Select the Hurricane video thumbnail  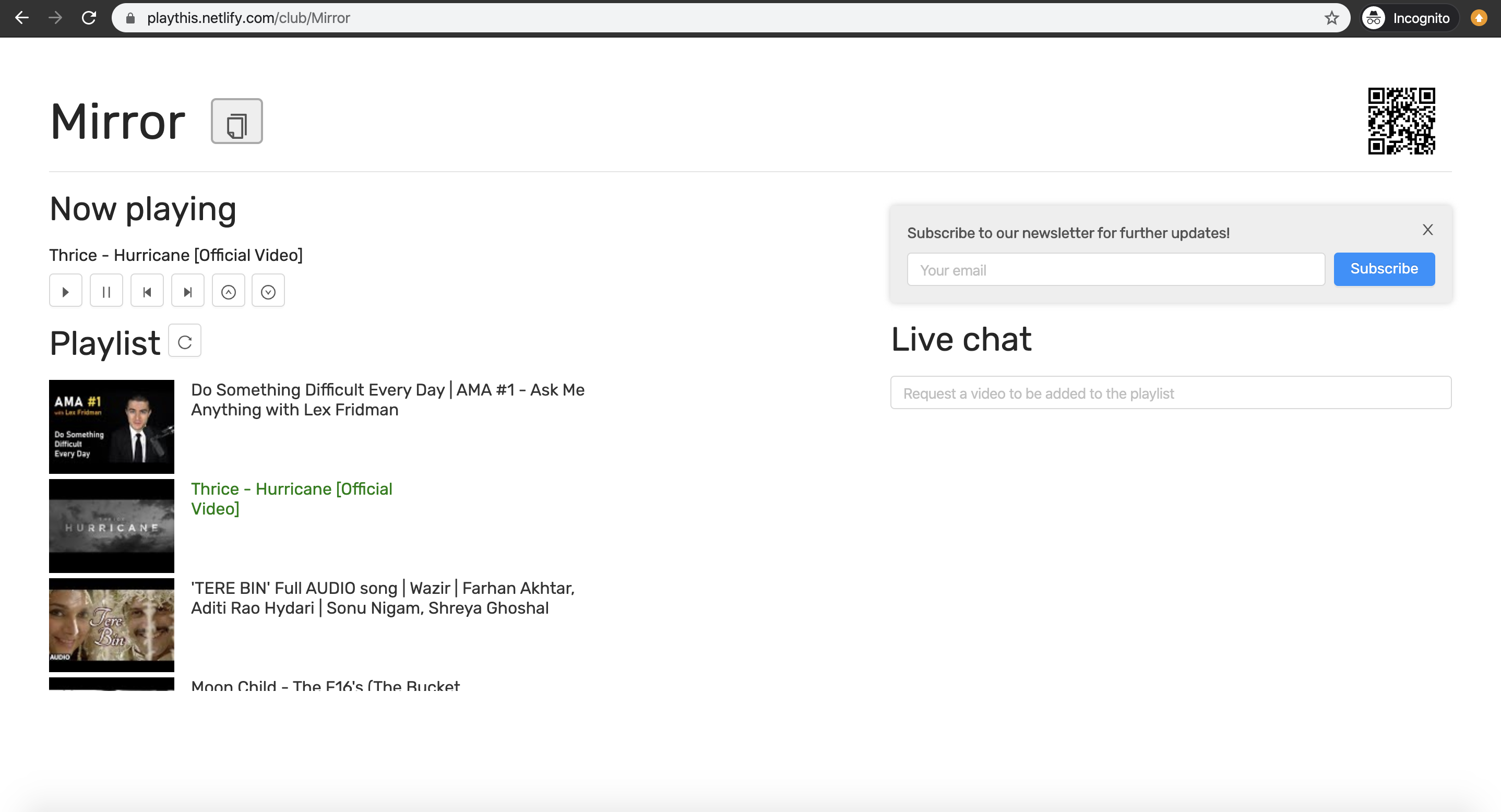111,526
